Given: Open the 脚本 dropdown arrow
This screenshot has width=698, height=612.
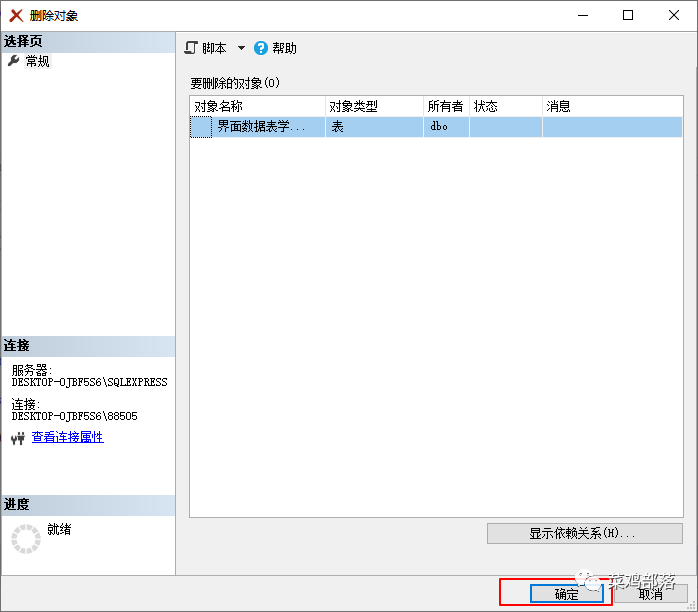Looking at the screenshot, I should point(241,48).
